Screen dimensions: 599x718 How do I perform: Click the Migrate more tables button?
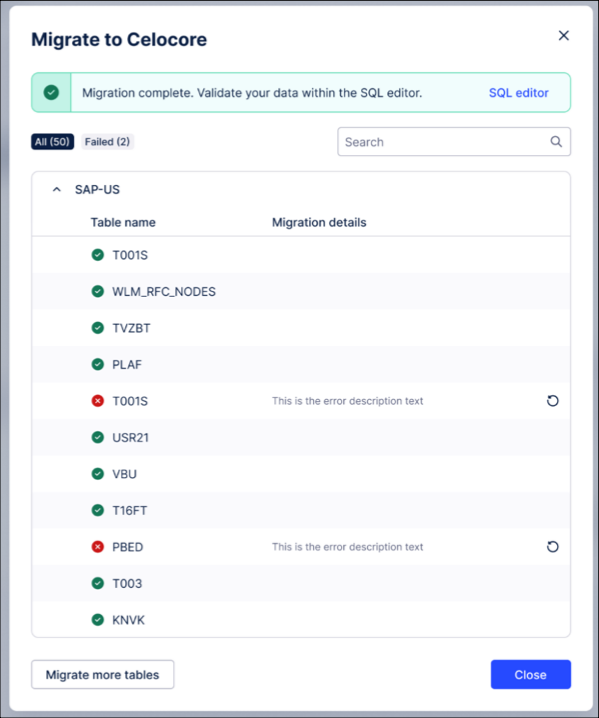click(x=103, y=674)
